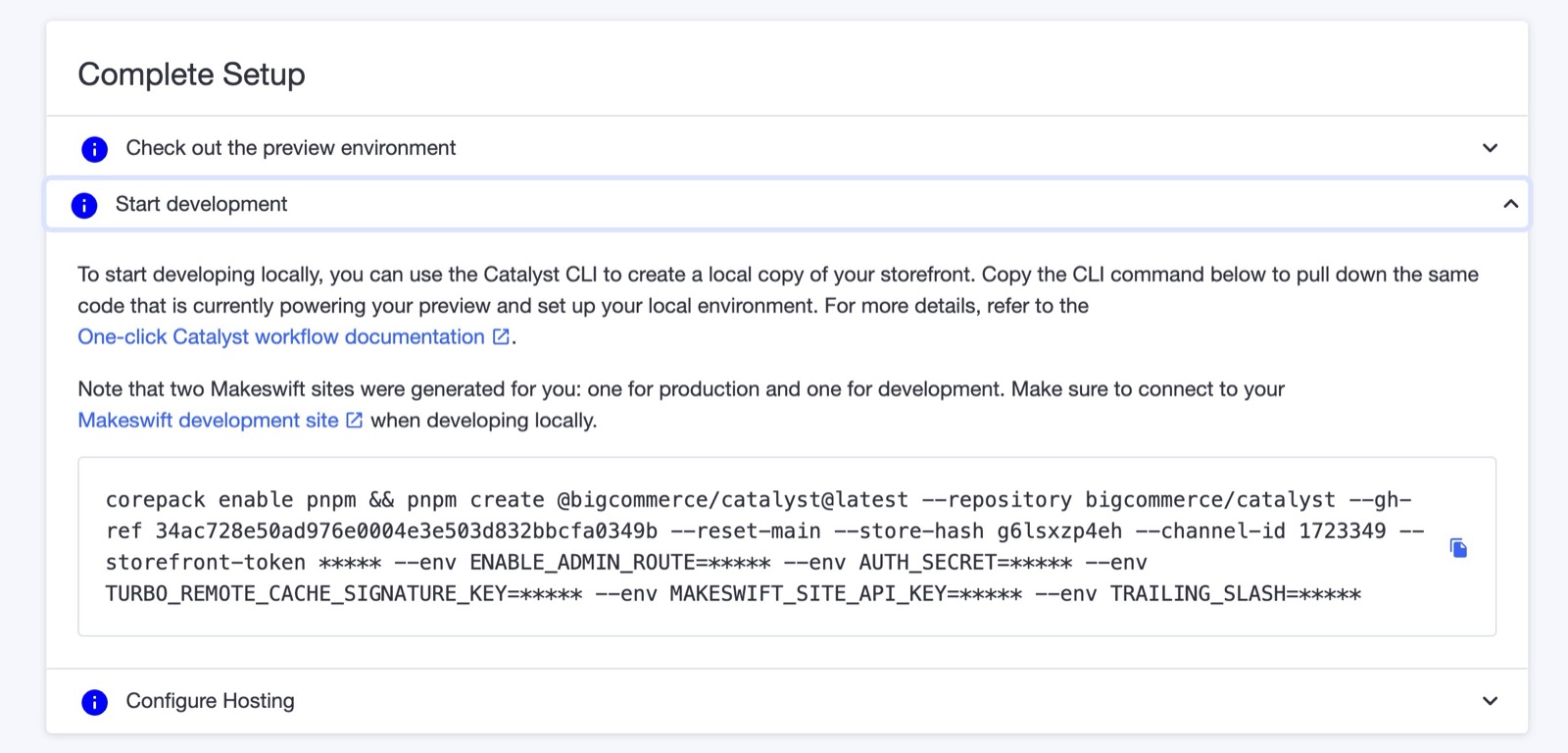Click the info icon beside Check out the preview environment

click(x=94, y=149)
